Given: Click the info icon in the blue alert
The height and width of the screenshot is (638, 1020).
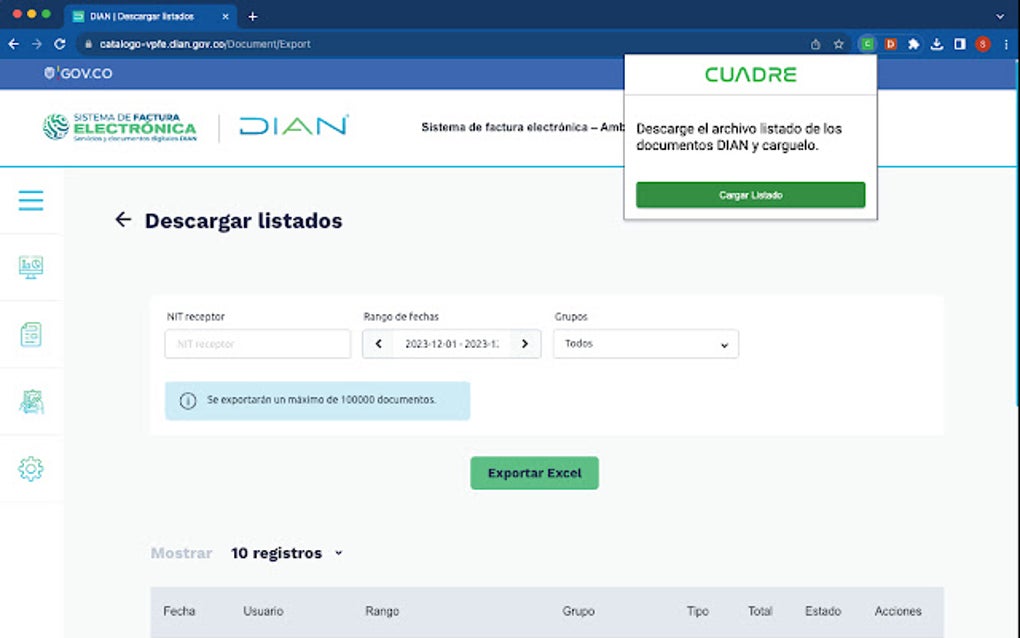Looking at the screenshot, I should (187, 401).
